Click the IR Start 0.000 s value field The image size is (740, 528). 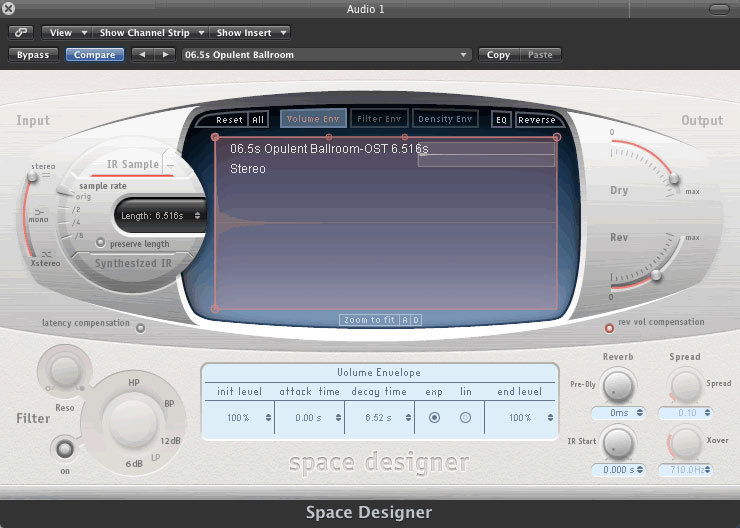(x=618, y=470)
